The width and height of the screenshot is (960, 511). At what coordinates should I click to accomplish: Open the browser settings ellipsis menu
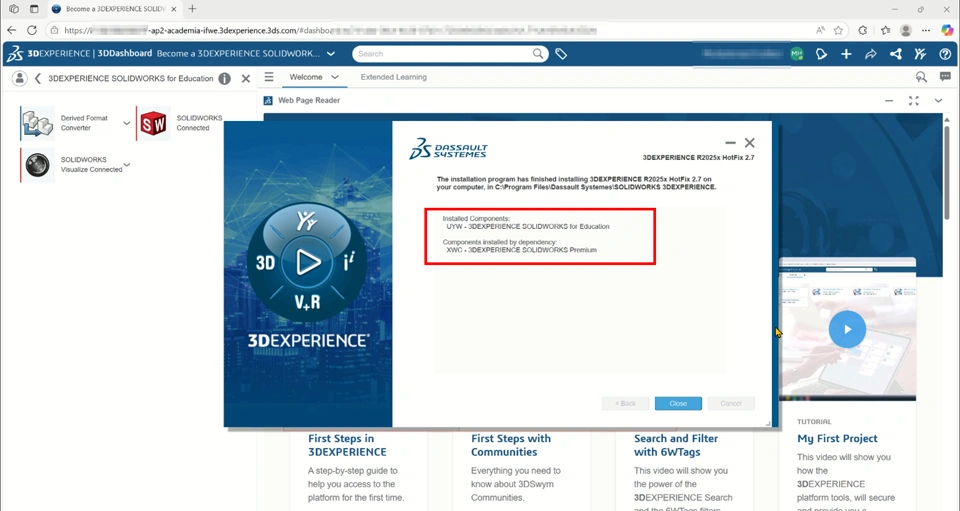(x=926, y=30)
